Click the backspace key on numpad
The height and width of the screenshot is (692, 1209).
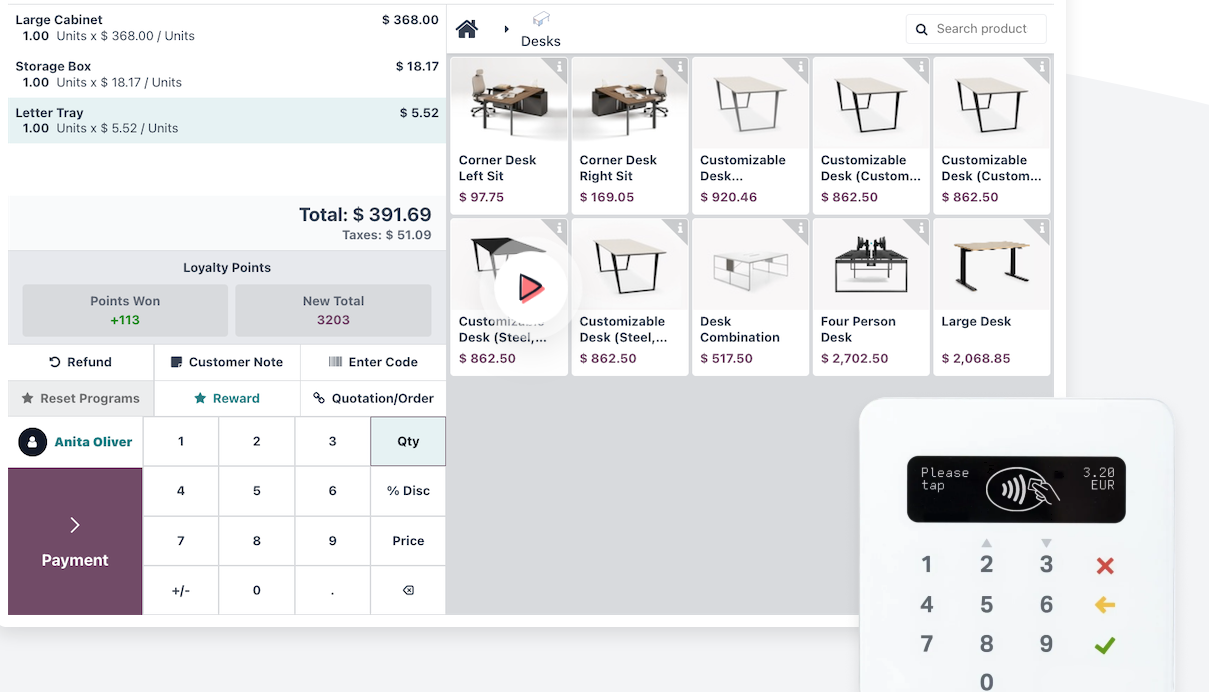click(x=408, y=590)
